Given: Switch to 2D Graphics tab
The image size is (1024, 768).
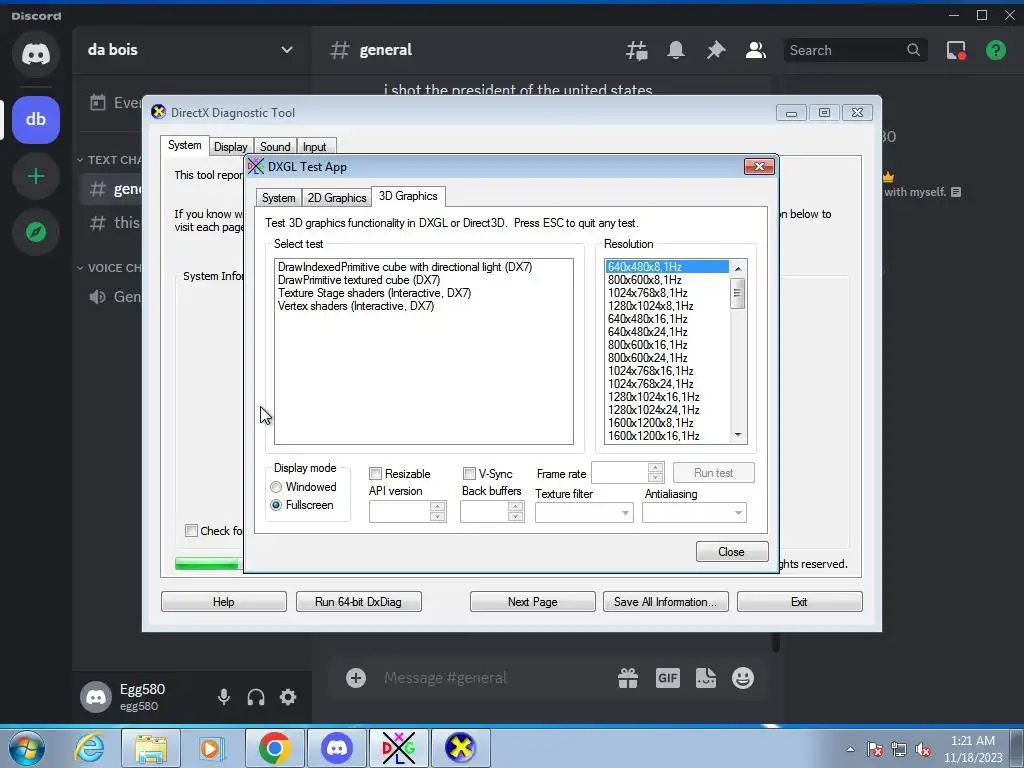Looking at the screenshot, I should 336,198.
